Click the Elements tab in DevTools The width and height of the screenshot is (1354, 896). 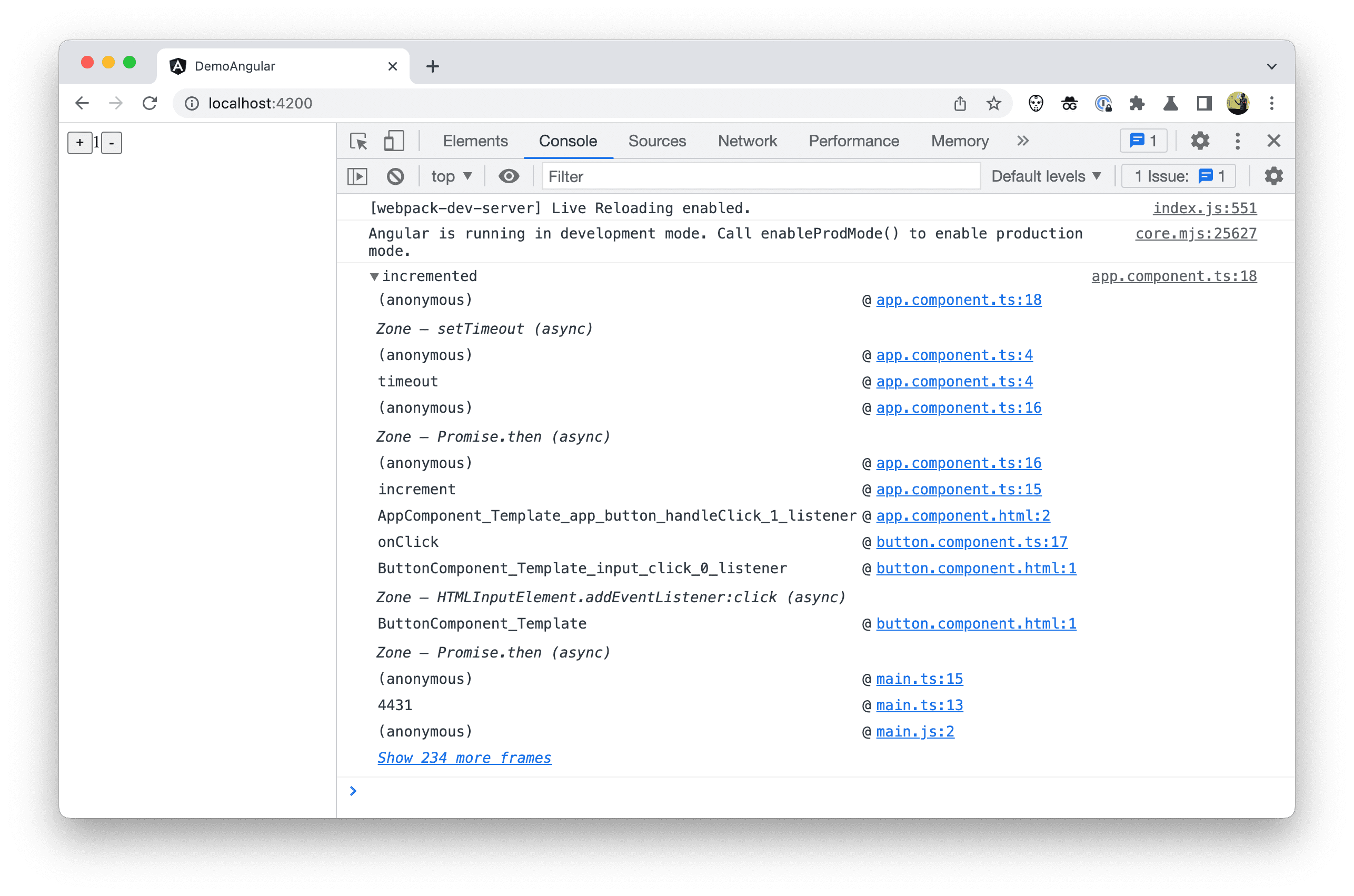coord(476,141)
